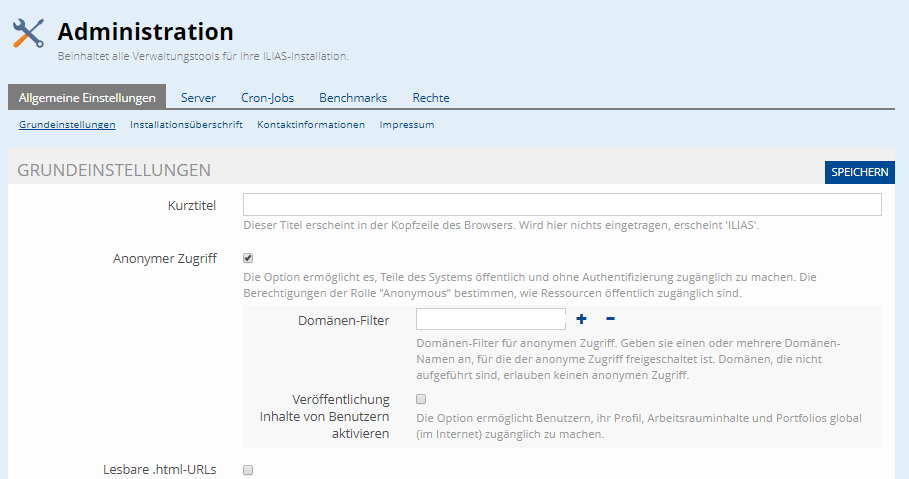Switch to the Server tab
Image resolution: width=909 pixels, height=479 pixels.
click(x=198, y=98)
